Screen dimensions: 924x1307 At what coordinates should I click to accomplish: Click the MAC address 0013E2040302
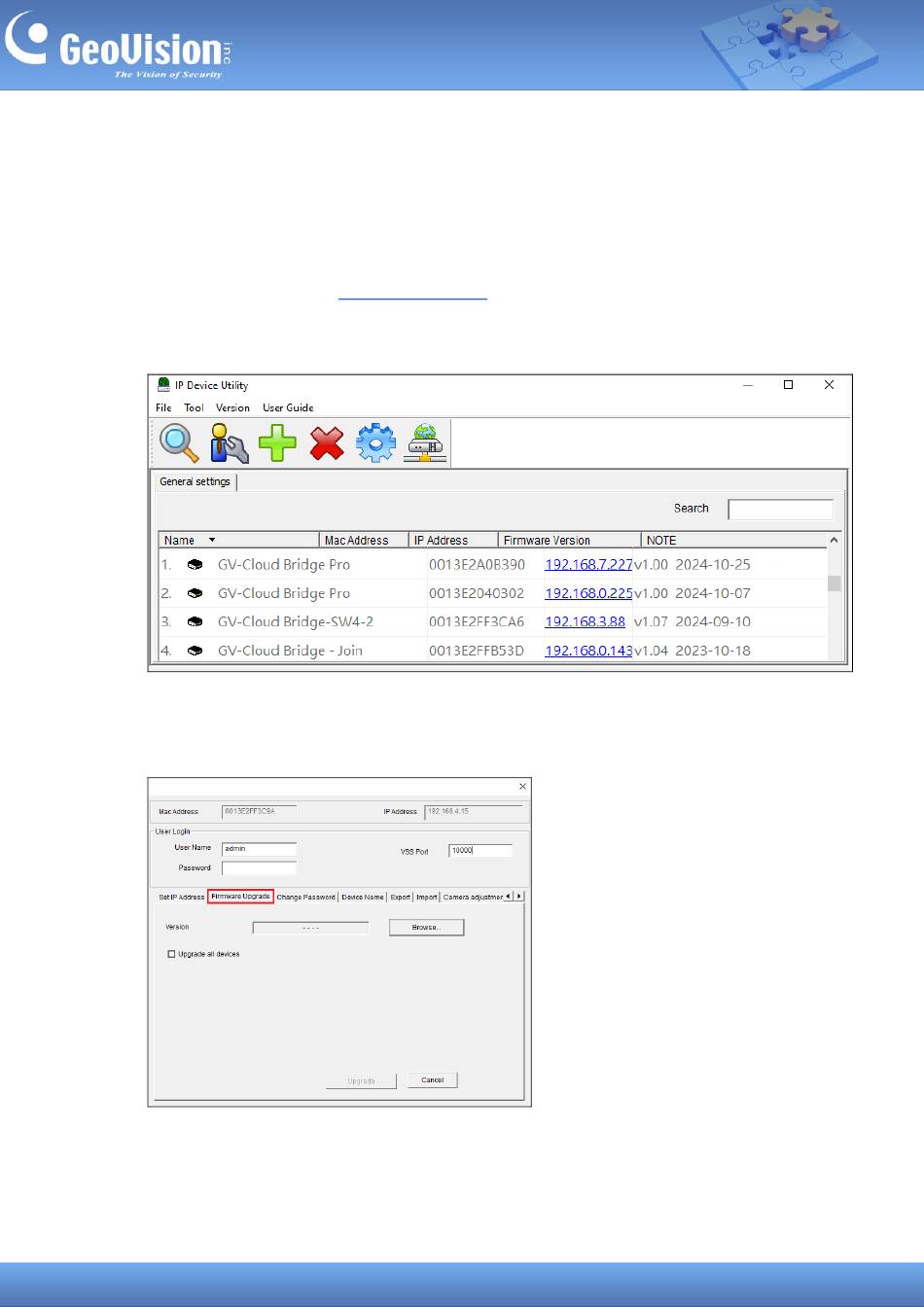click(x=477, y=593)
